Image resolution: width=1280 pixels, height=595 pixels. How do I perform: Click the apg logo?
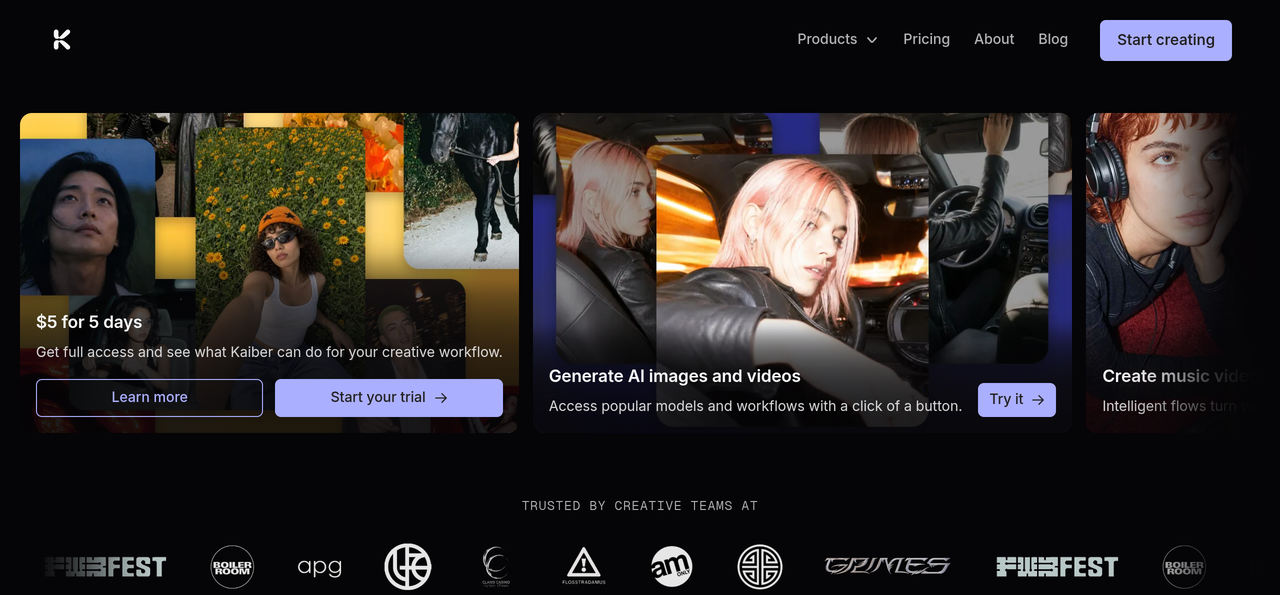(x=320, y=567)
